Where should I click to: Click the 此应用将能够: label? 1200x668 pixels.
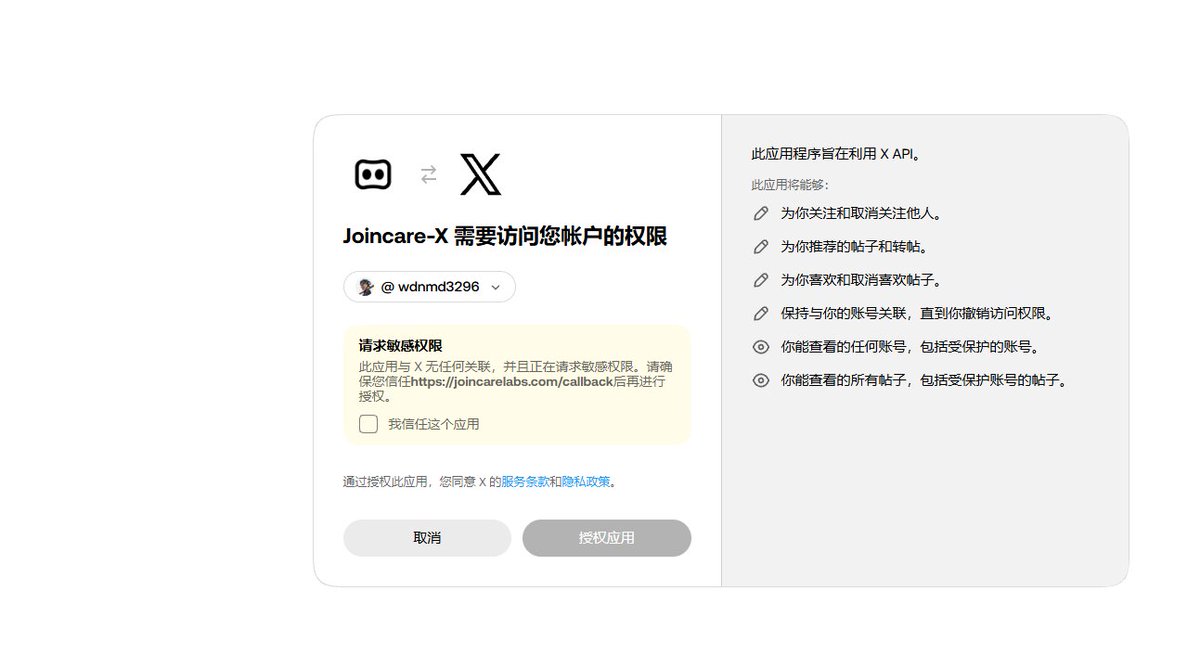[x=790, y=185]
